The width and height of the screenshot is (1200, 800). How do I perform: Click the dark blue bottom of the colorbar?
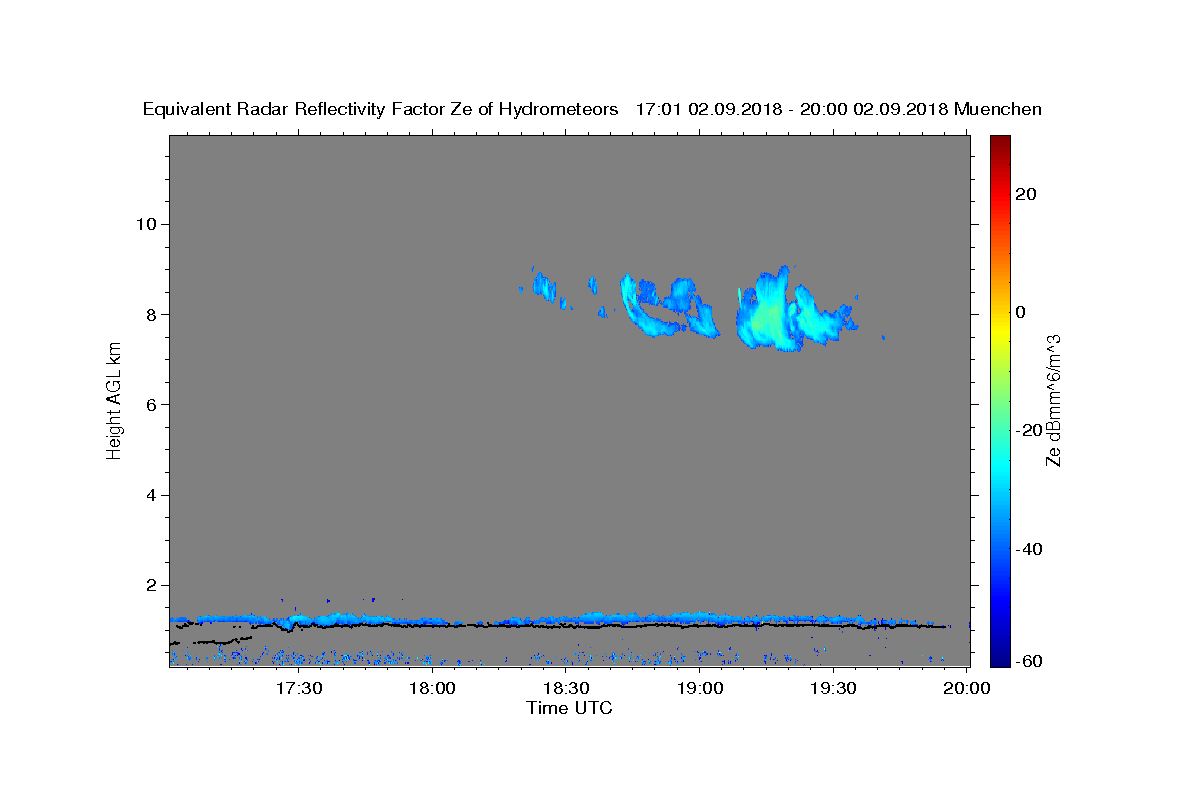[999, 655]
